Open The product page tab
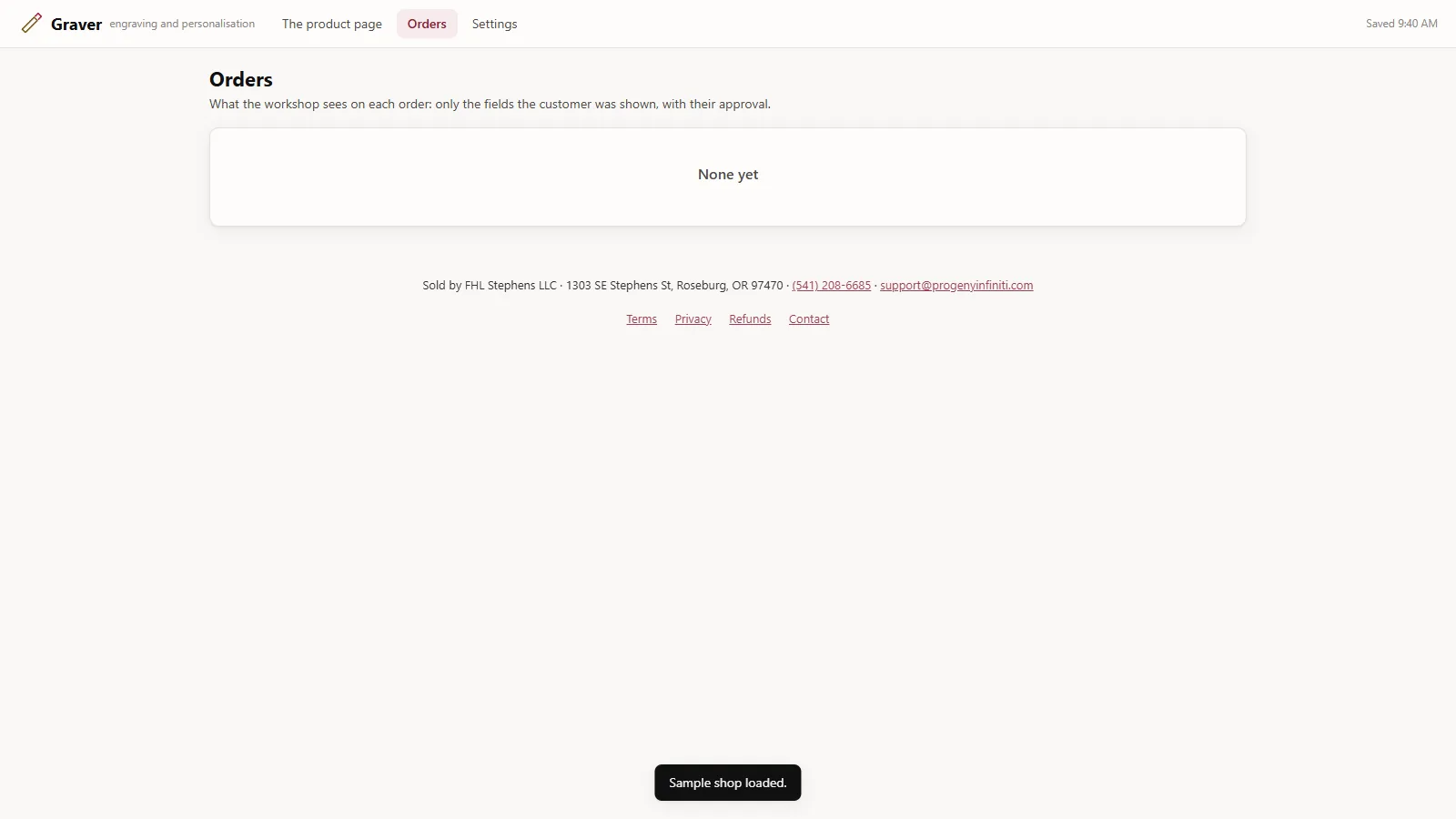 (x=332, y=24)
